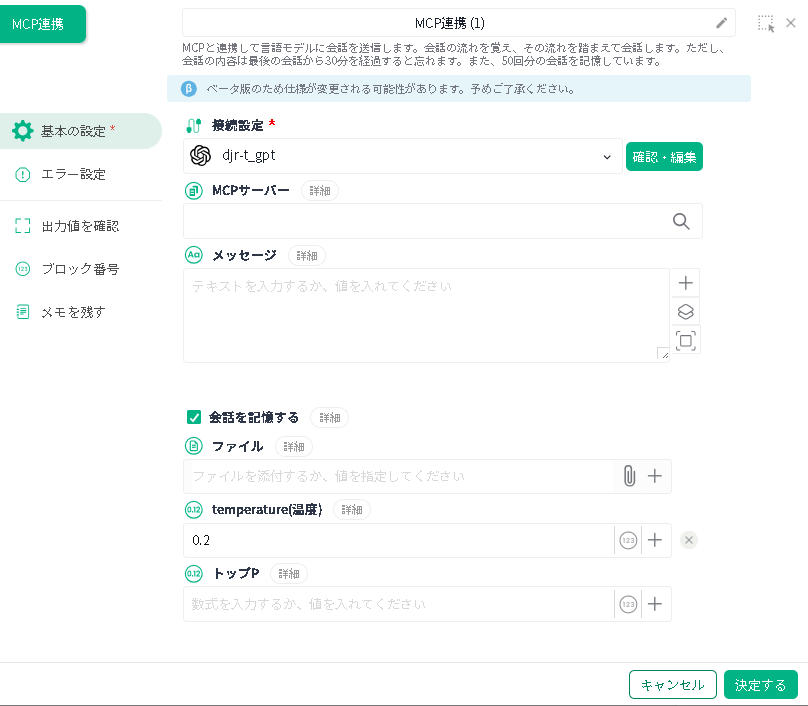Attach a file using the paperclip icon

click(x=628, y=476)
